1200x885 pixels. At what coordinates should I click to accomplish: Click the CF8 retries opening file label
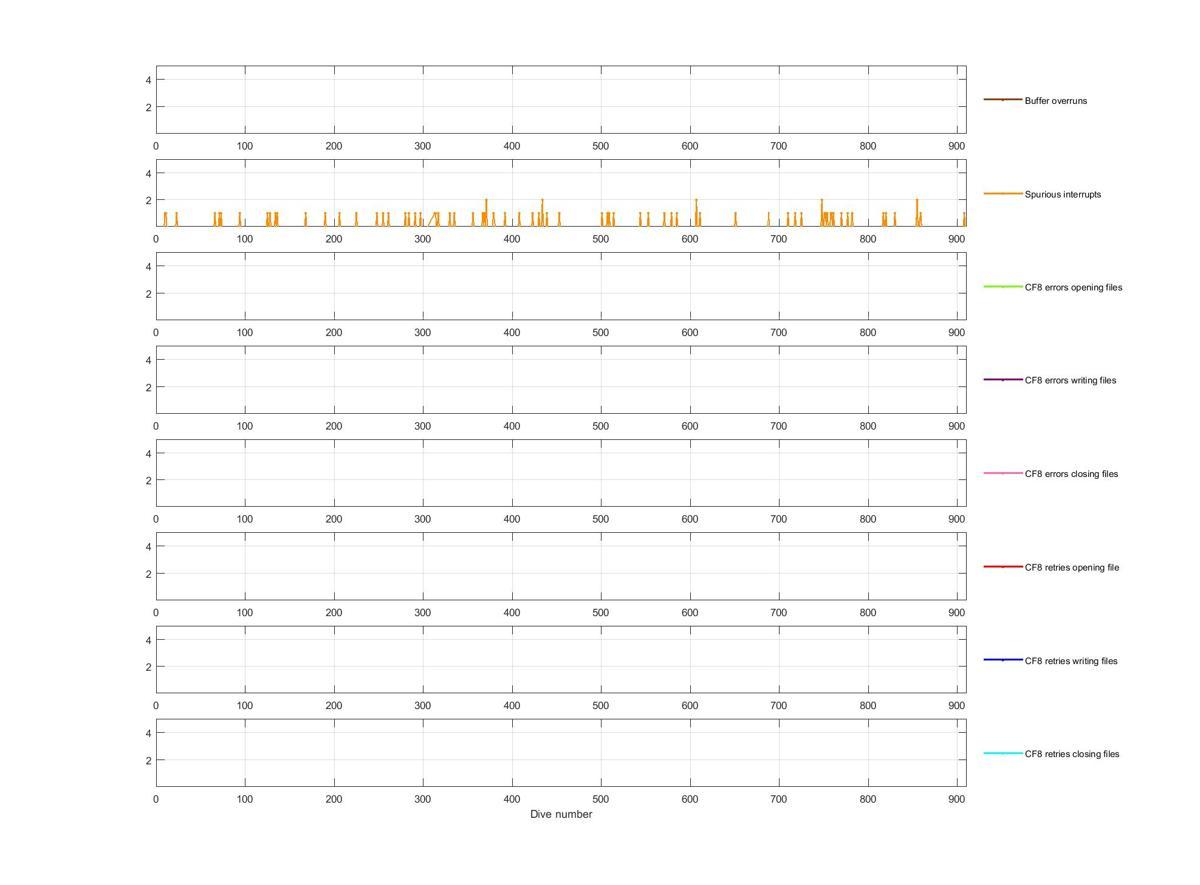pos(1072,567)
